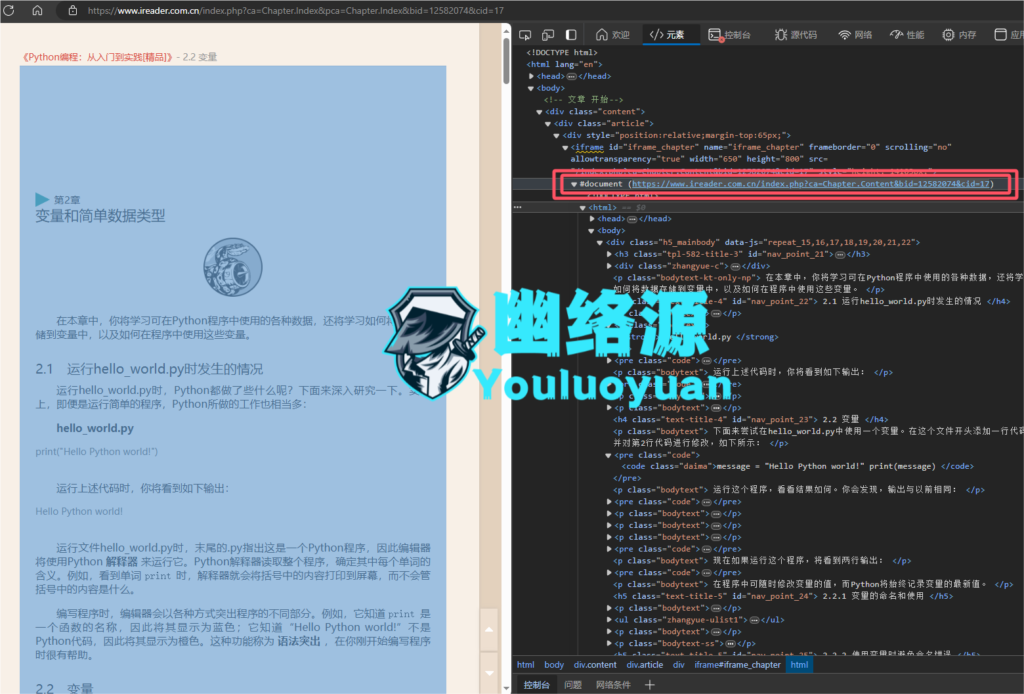This screenshot has width=1024, height=694.
Task: Go to the browser home page icon
Action: click(x=37, y=10)
